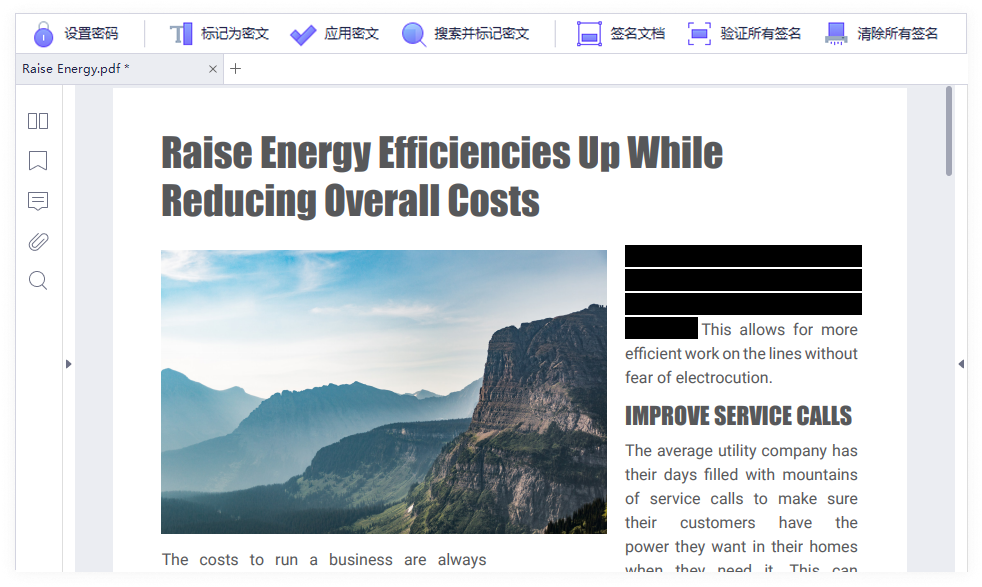Add a new tab with plus button
This screenshot has height=587, width=982.
tap(236, 69)
